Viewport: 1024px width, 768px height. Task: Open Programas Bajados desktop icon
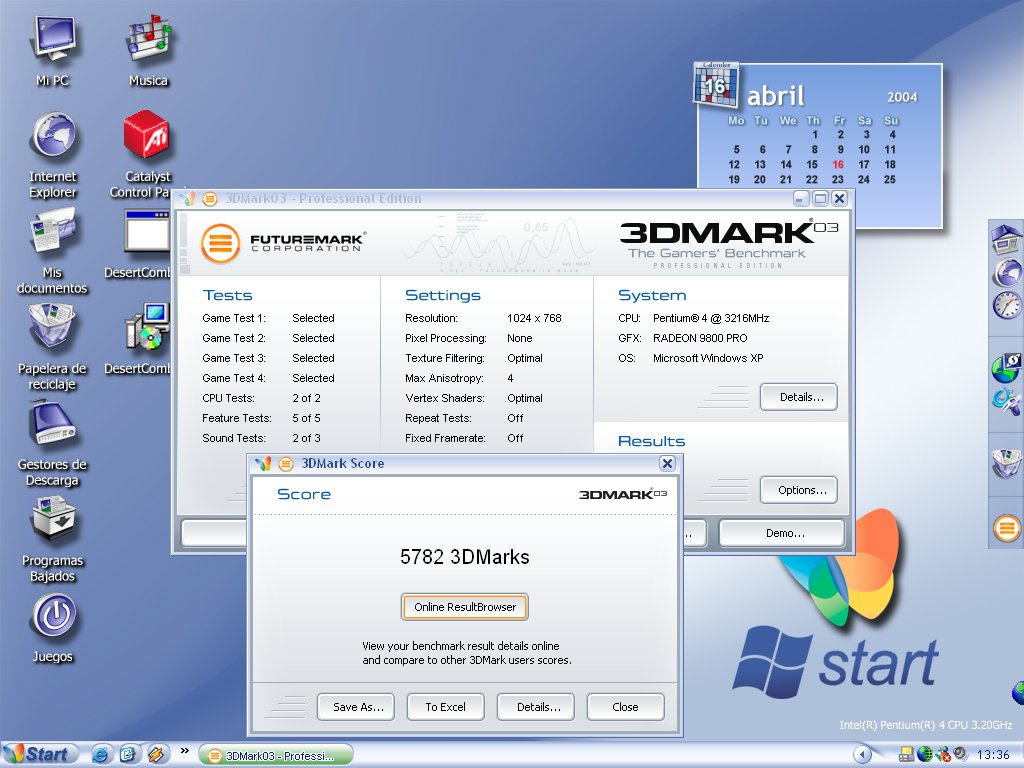coord(52,521)
